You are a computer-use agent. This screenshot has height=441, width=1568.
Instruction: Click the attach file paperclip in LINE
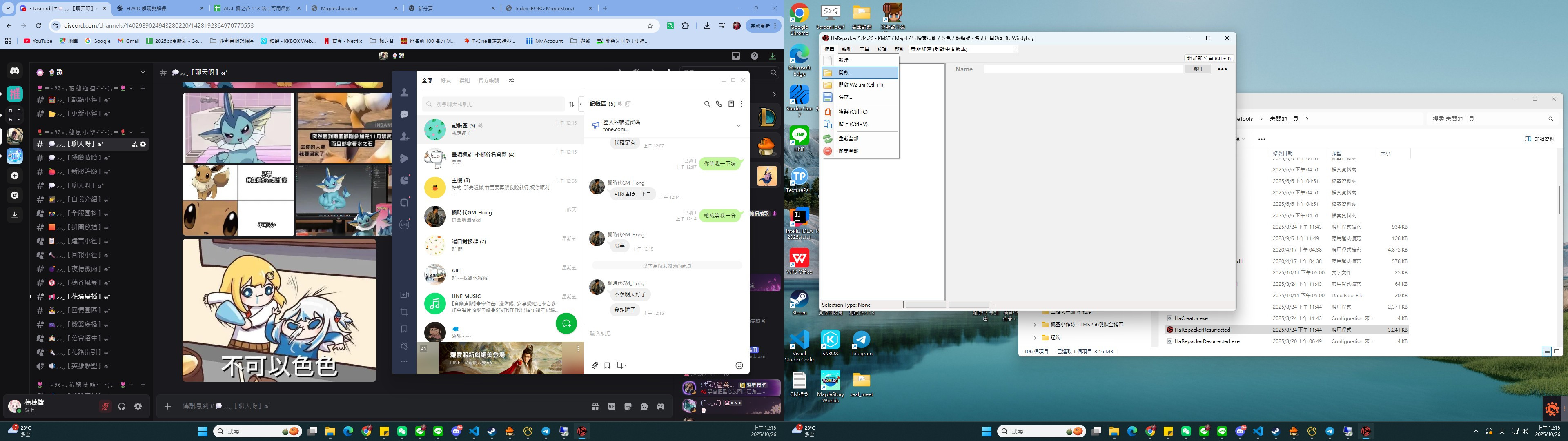pos(595,365)
